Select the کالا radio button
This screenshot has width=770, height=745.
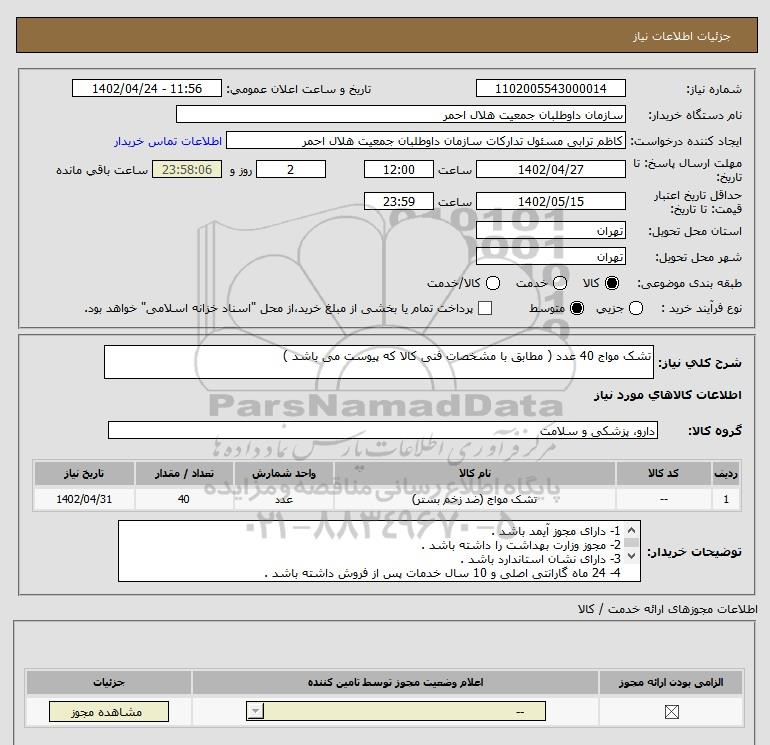pos(612,283)
